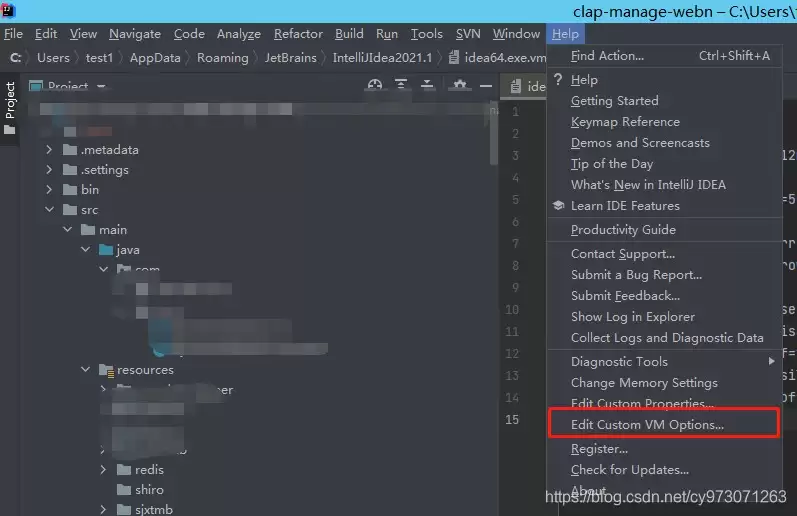The height and width of the screenshot is (516, 797).
Task: Open the Window menu
Action: coord(516,34)
